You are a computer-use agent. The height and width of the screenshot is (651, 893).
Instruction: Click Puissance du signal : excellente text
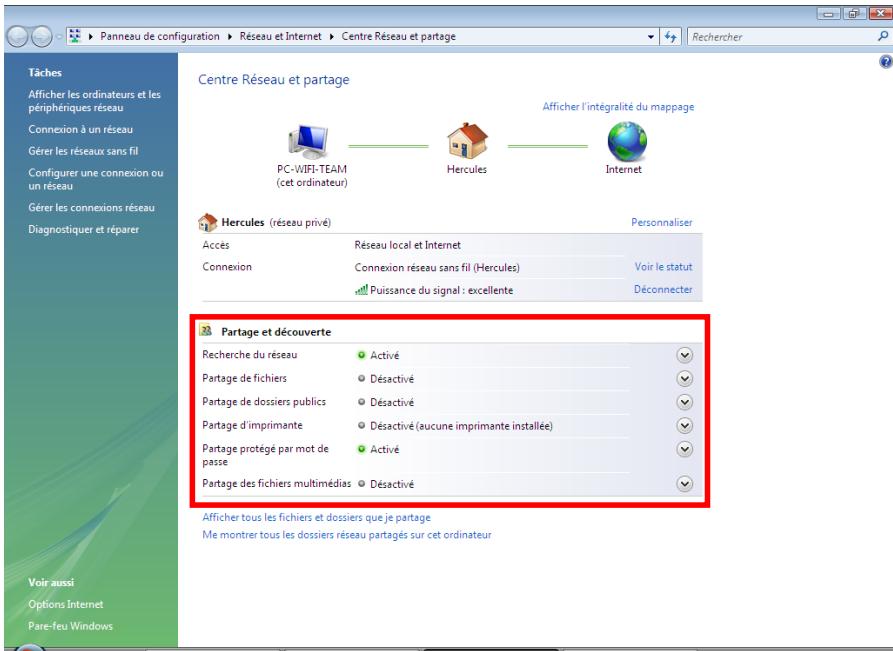click(441, 290)
